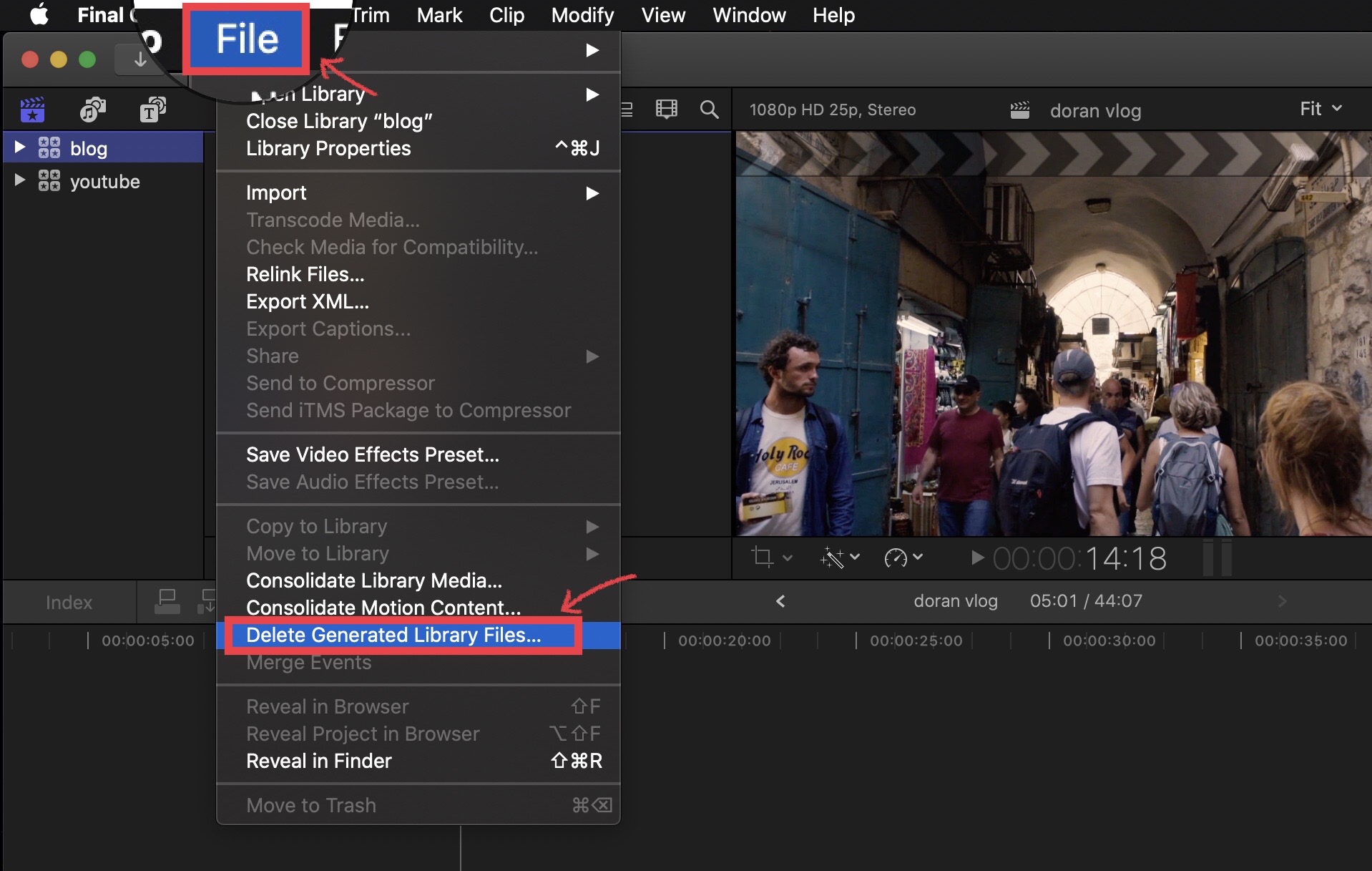The height and width of the screenshot is (871, 1372).
Task: Expand the Open Library submenu arrow
Action: (x=592, y=94)
